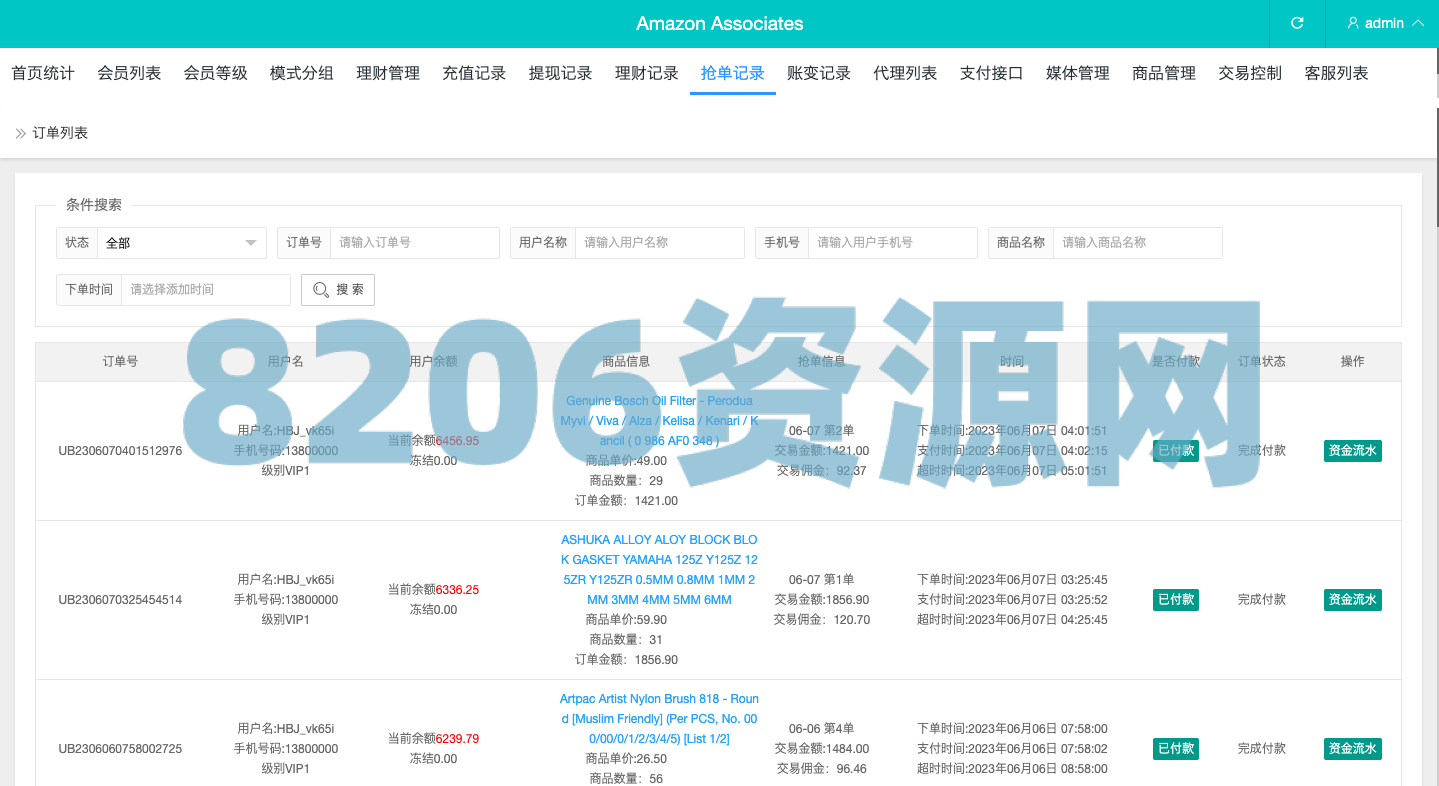This screenshot has width=1439, height=786.
Task: Click the 用户名称 username input field
Action: pyautogui.click(x=659, y=243)
